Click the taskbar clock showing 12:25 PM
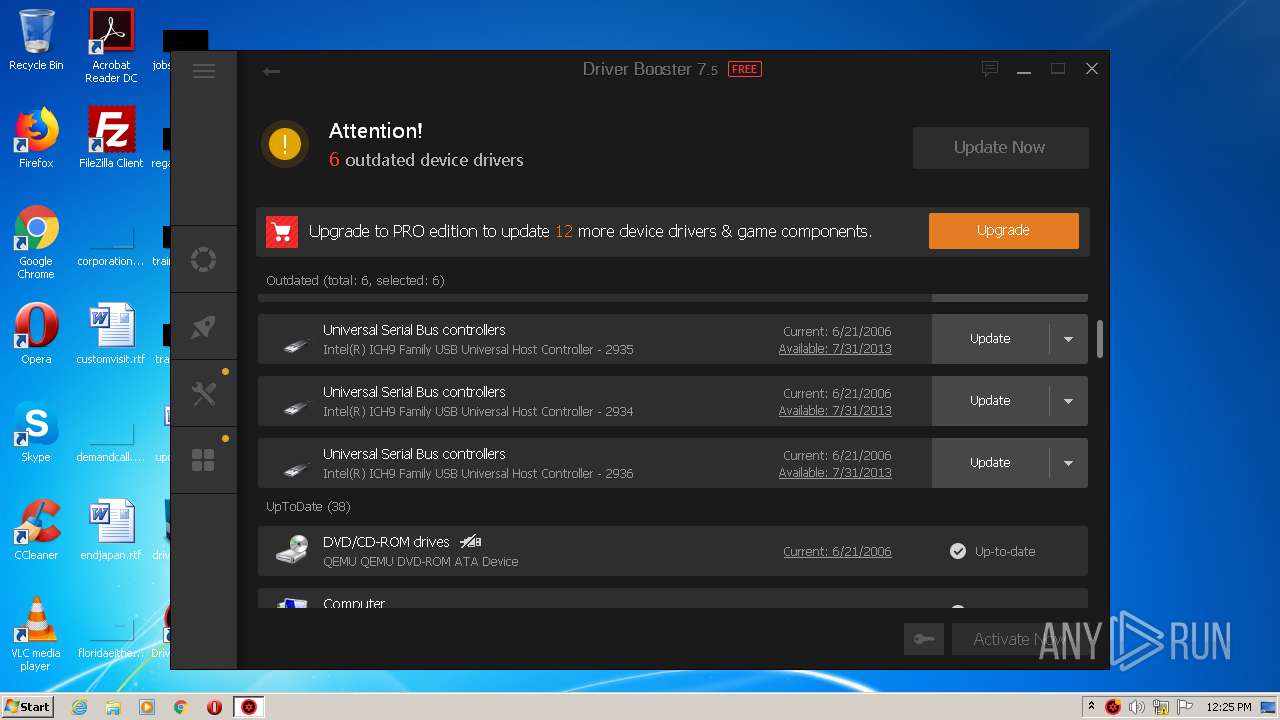The image size is (1280, 720). pyautogui.click(x=1229, y=707)
